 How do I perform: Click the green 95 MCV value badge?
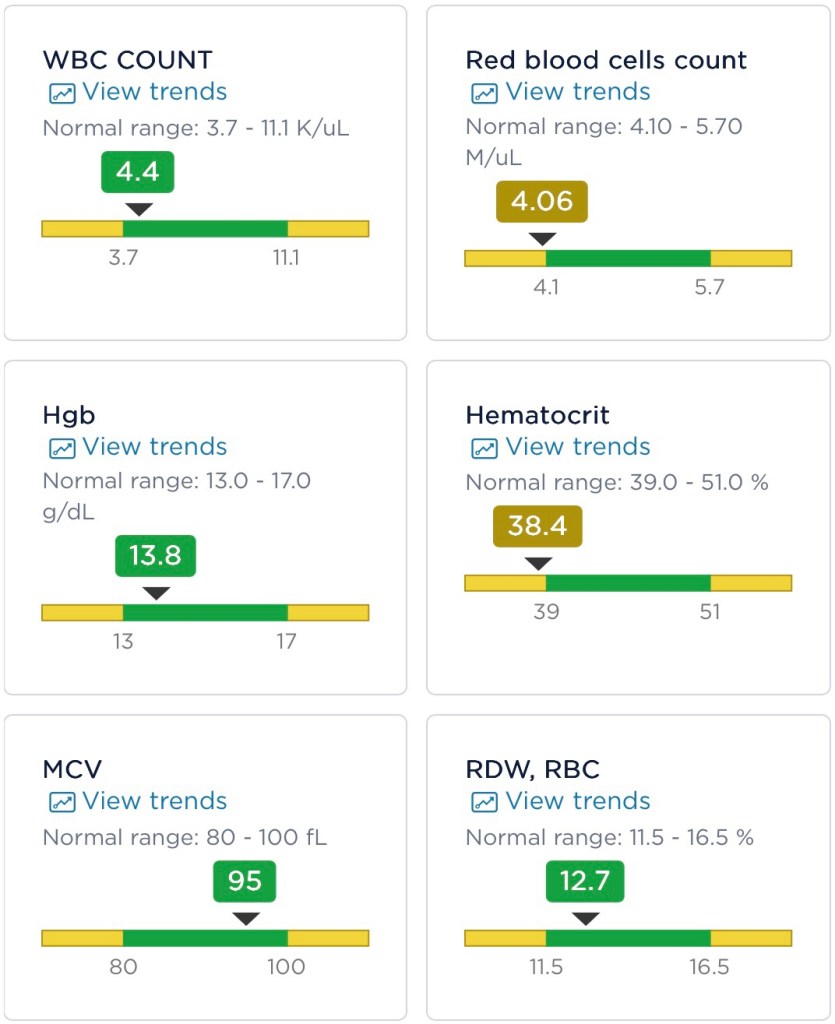coord(244,881)
